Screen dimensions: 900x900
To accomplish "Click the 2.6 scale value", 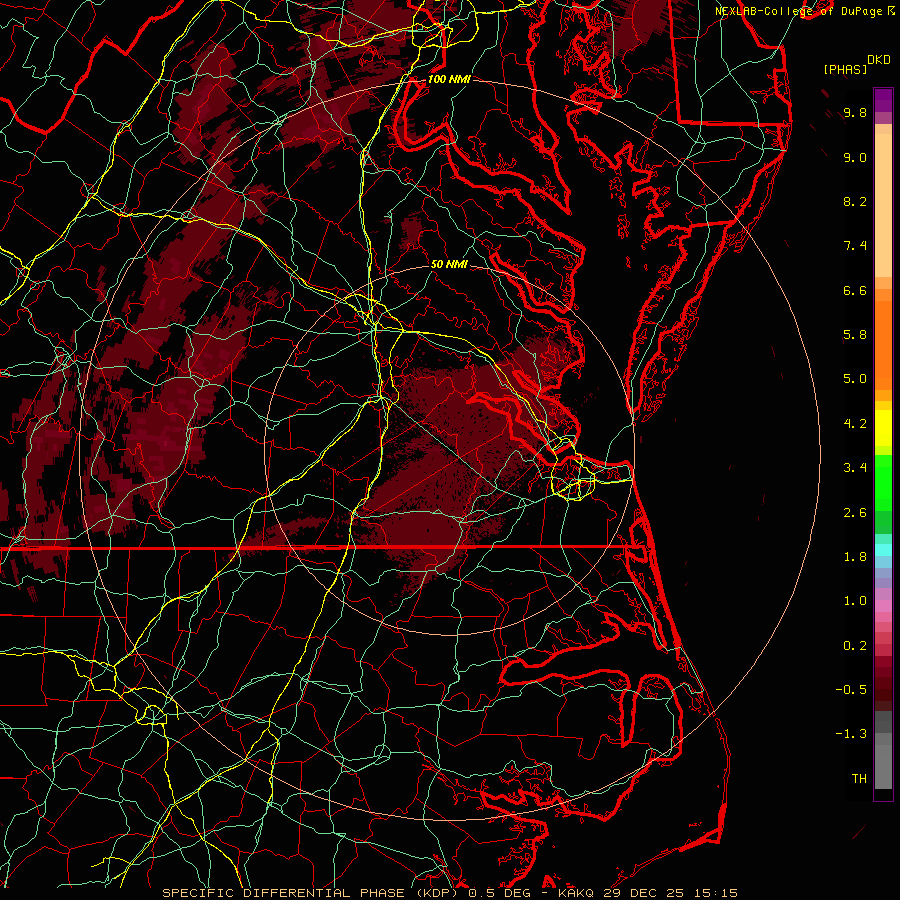I will click(855, 513).
